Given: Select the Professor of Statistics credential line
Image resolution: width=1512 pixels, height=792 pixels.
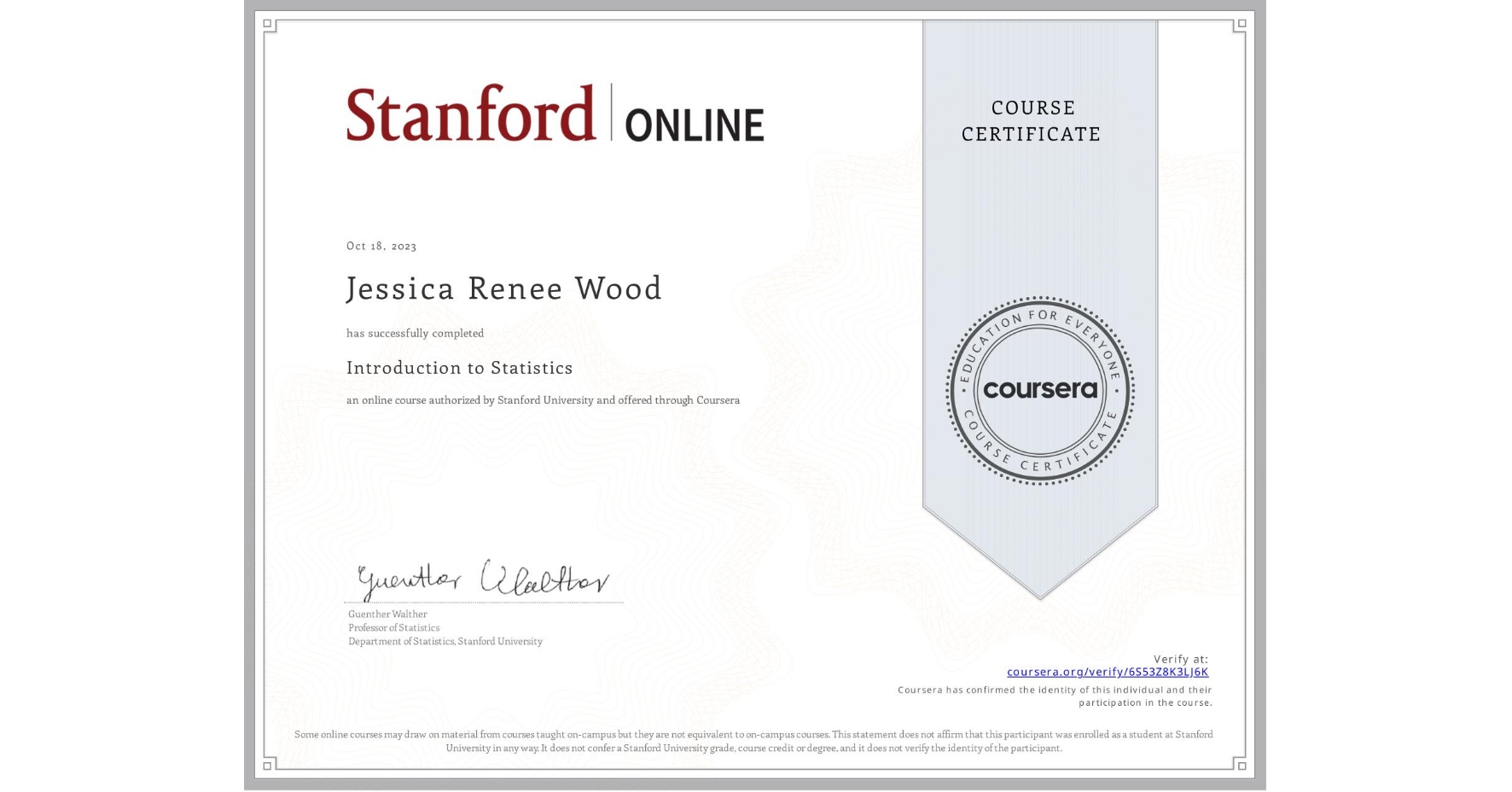Looking at the screenshot, I should (393, 627).
